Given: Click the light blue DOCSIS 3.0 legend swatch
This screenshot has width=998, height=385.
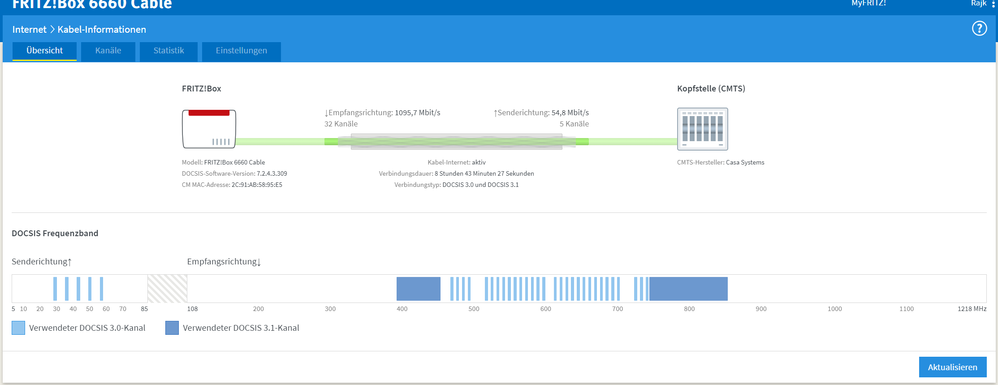Looking at the screenshot, I should pos(18,328).
